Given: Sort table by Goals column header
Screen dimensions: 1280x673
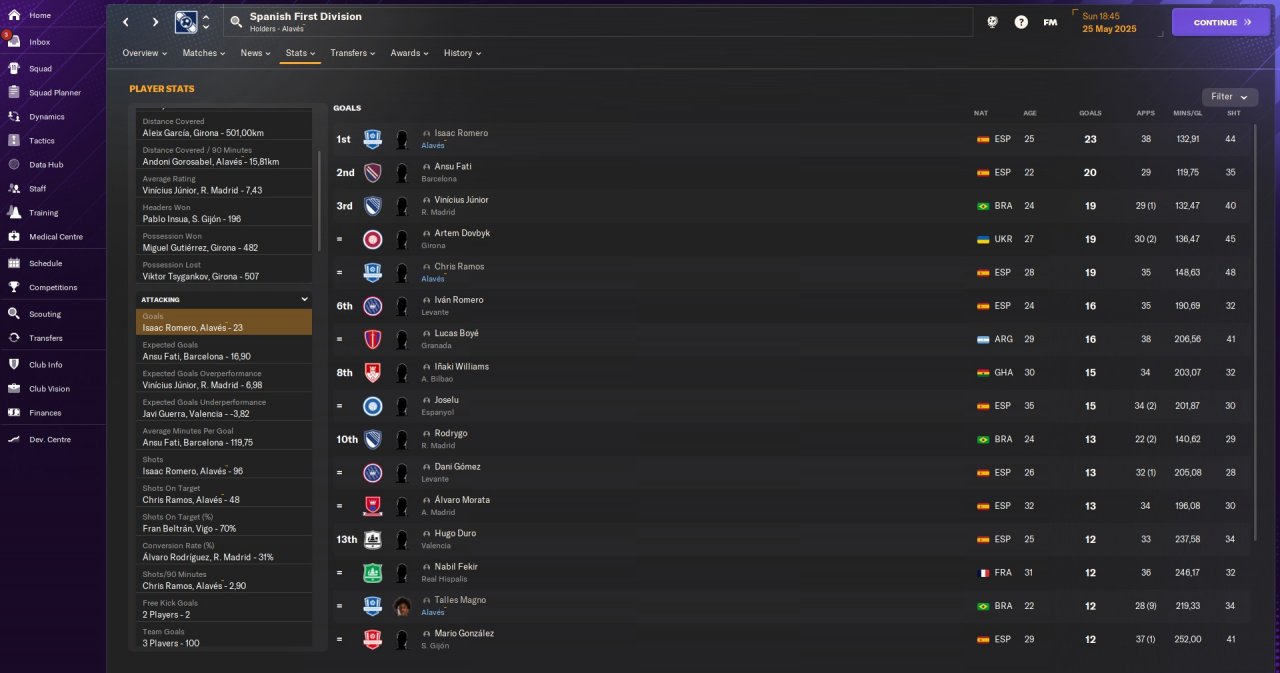Looking at the screenshot, I should point(1090,113).
